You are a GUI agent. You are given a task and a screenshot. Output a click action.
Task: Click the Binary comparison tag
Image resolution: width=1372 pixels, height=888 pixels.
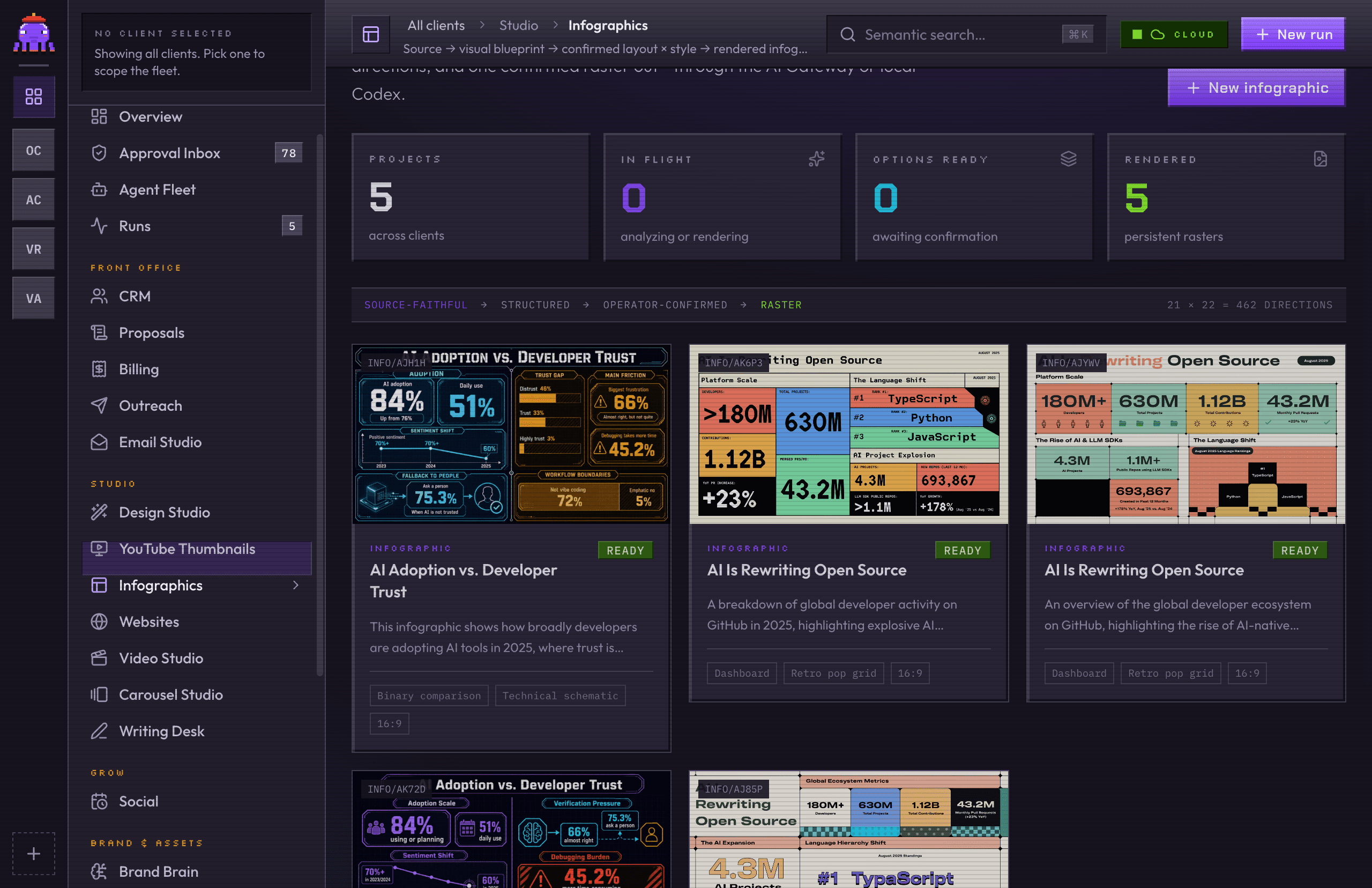429,695
